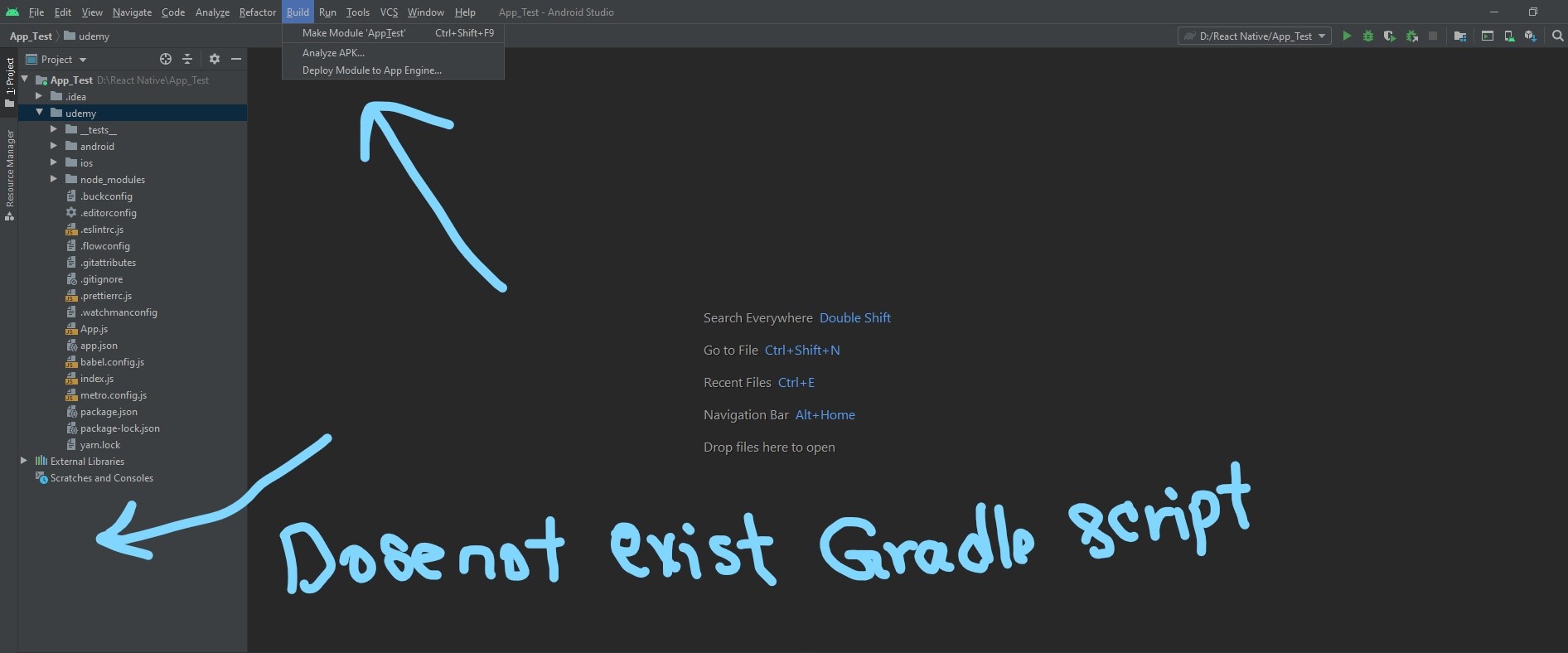Expand the node_modules folder arrow
Image resolution: width=1568 pixels, height=653 pixels.
point(53,179)
